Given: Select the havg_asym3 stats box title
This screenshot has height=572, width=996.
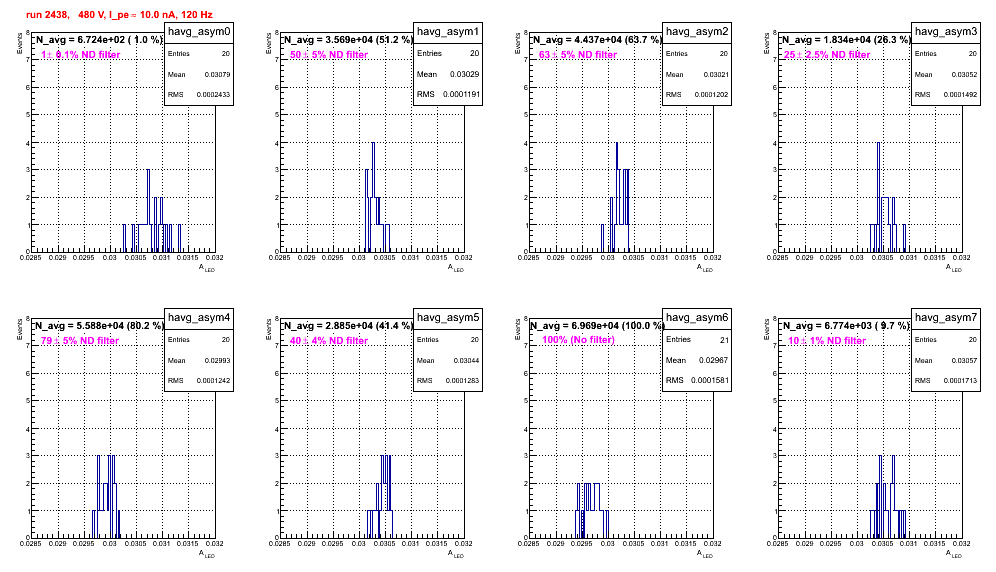Looking at the screenshot, I should 946,32.
